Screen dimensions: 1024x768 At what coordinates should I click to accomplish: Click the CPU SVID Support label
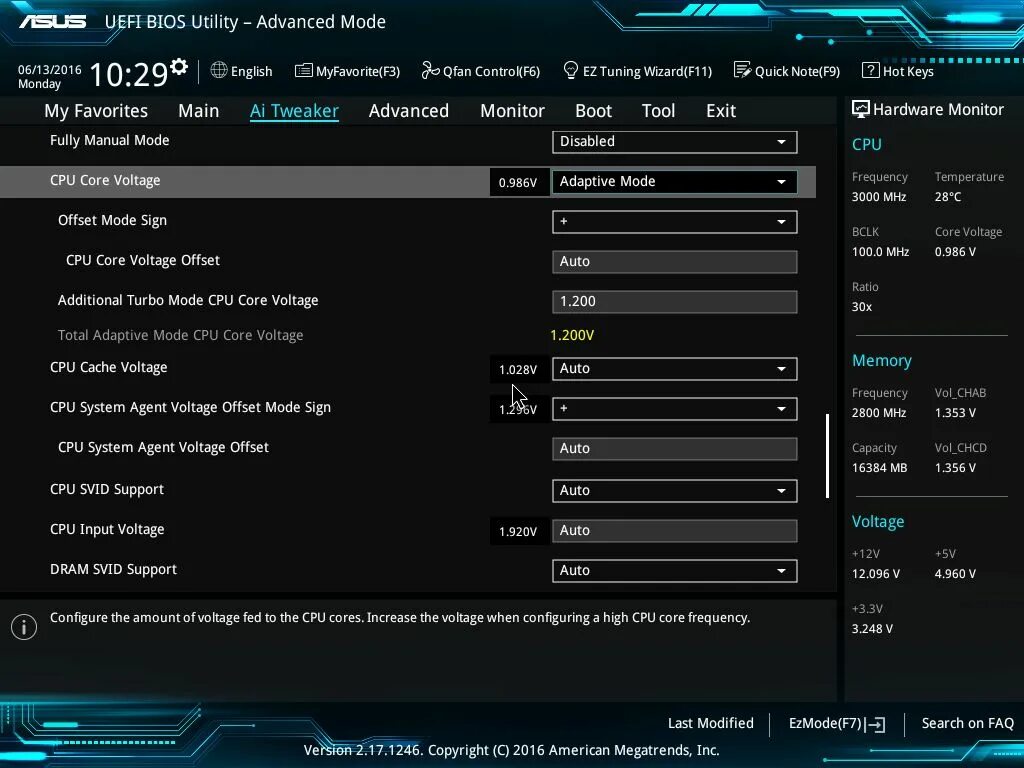(x=107, y=489)
